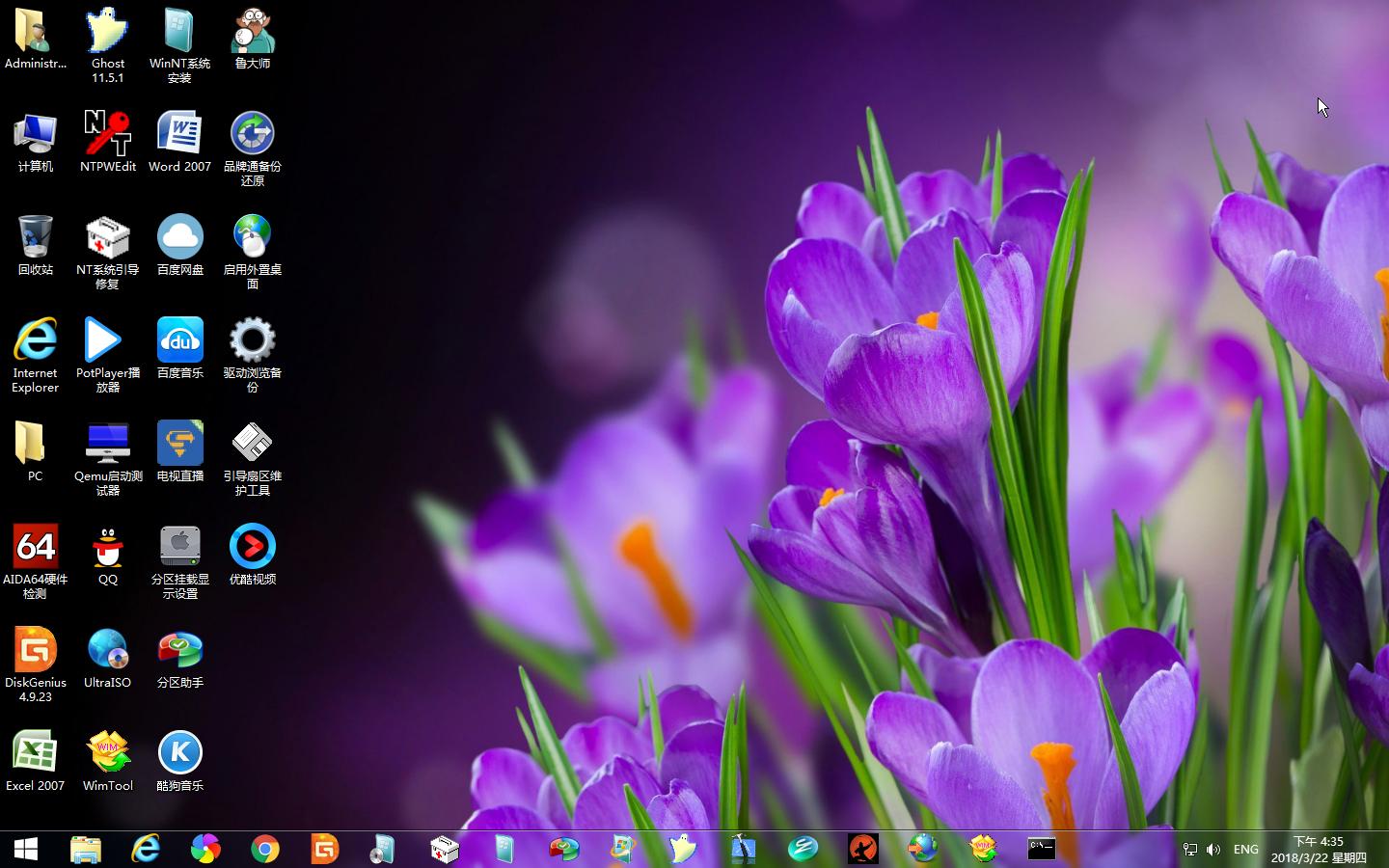Open the WinNT系统安装 desktop shortcut

[179, 45]
